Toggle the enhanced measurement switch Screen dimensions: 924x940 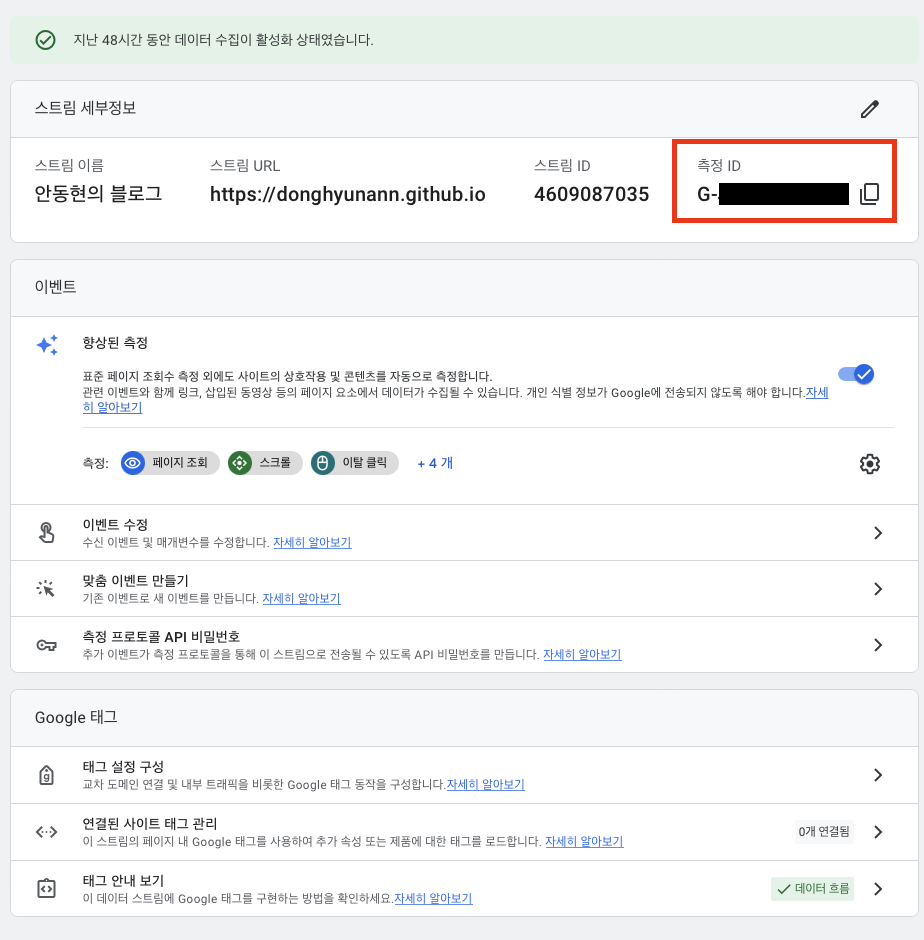[x=856, y=374]
